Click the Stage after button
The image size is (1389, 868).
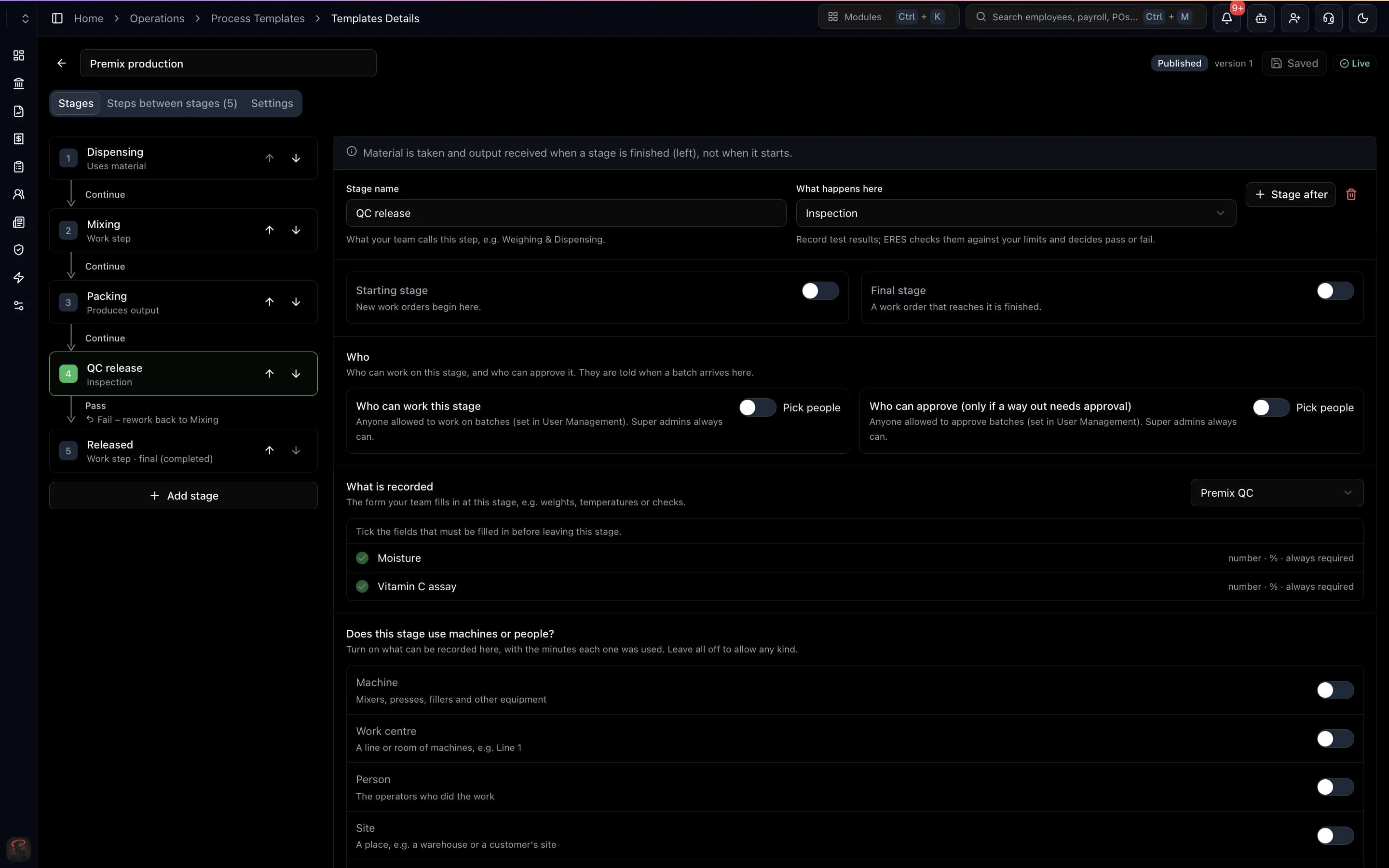[x=1291, y=195]
